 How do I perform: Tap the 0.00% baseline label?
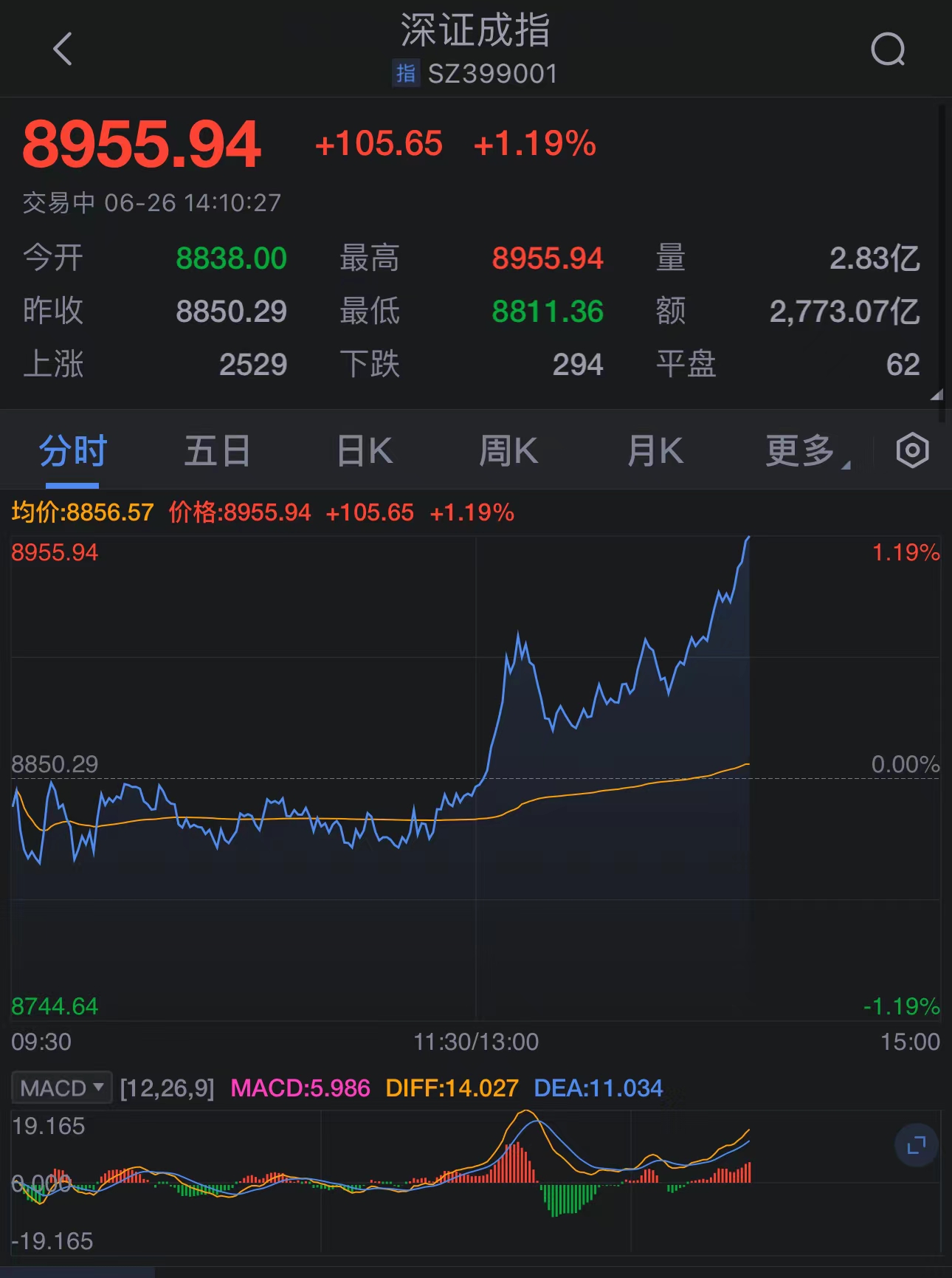point(906,764)
